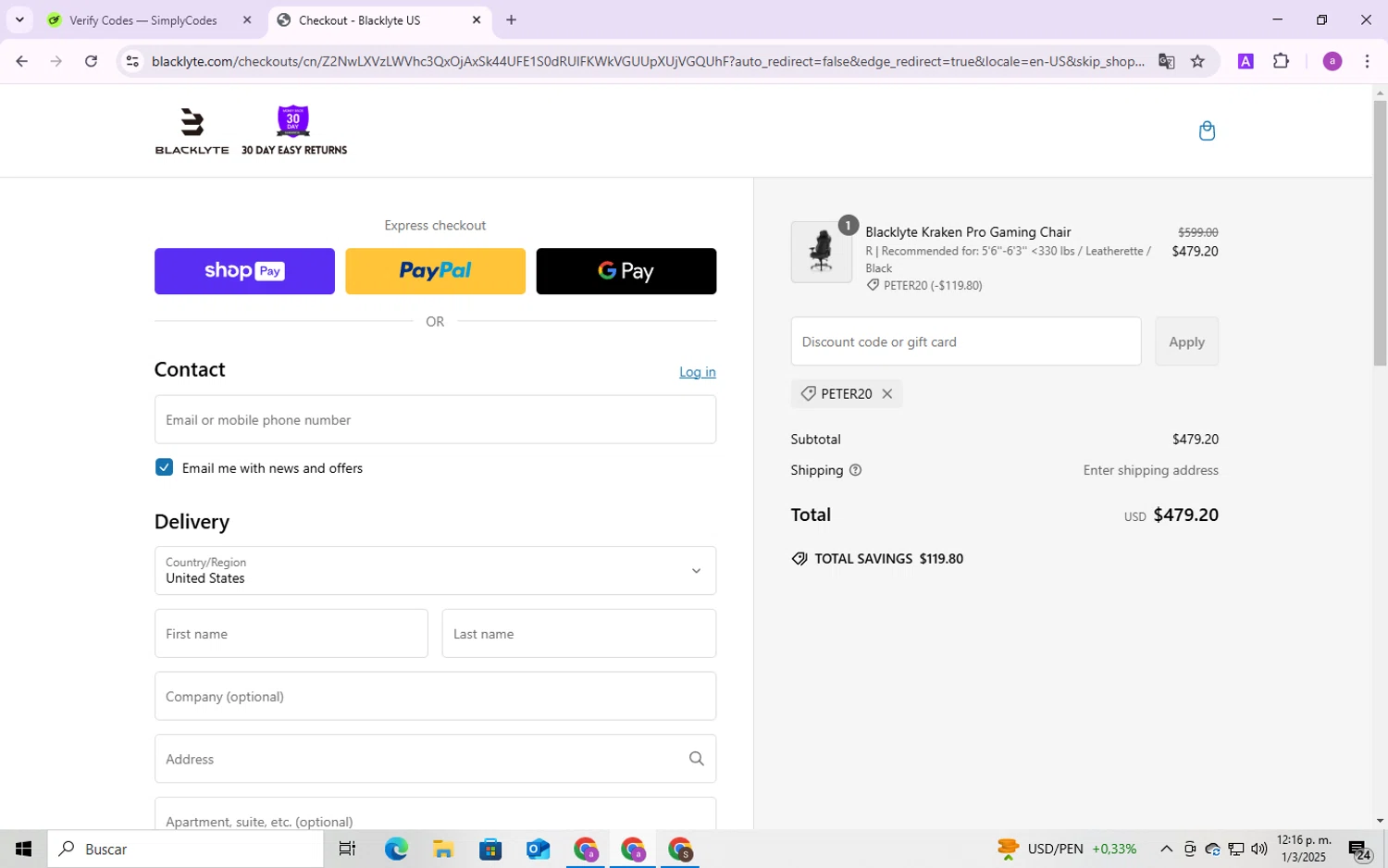Pay with PayPal button
Viewport: 1388px width, 868px height.
435,271
